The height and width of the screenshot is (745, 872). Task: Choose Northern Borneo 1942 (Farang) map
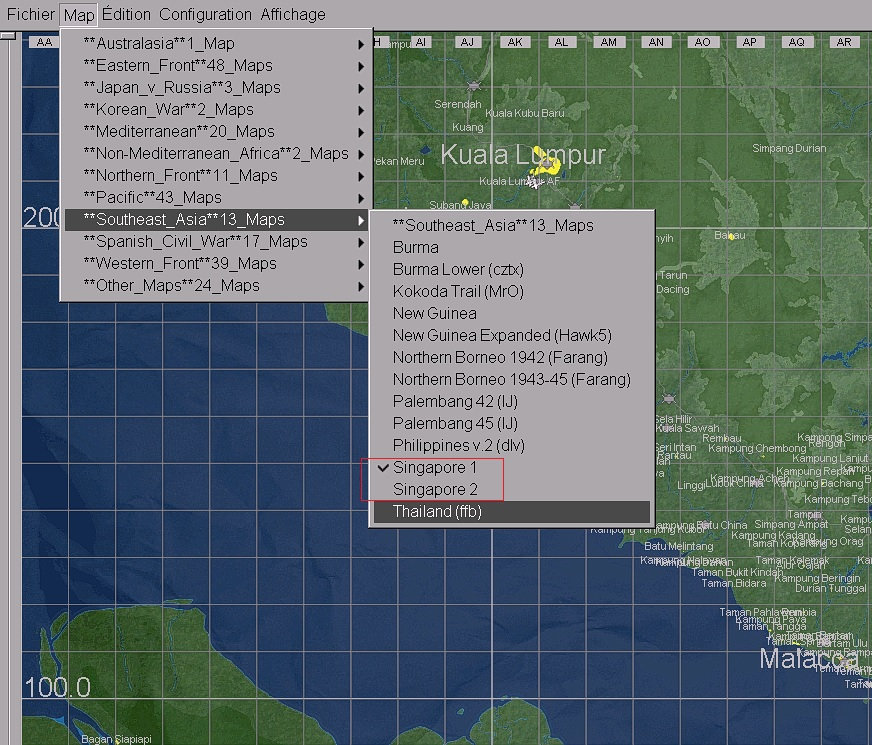click(512, 357)
